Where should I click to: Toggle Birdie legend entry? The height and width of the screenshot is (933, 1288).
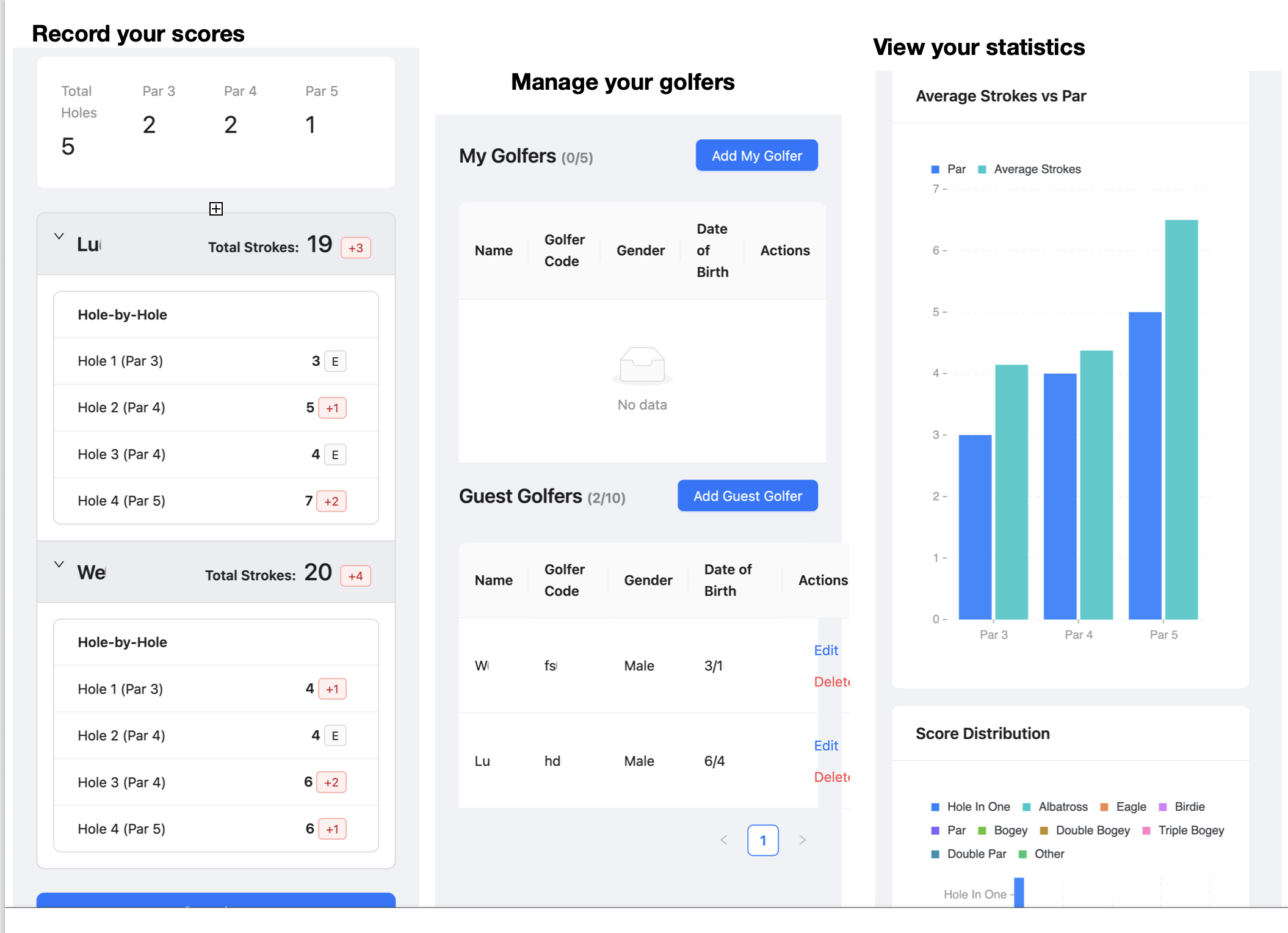[x=1182, y=807]
